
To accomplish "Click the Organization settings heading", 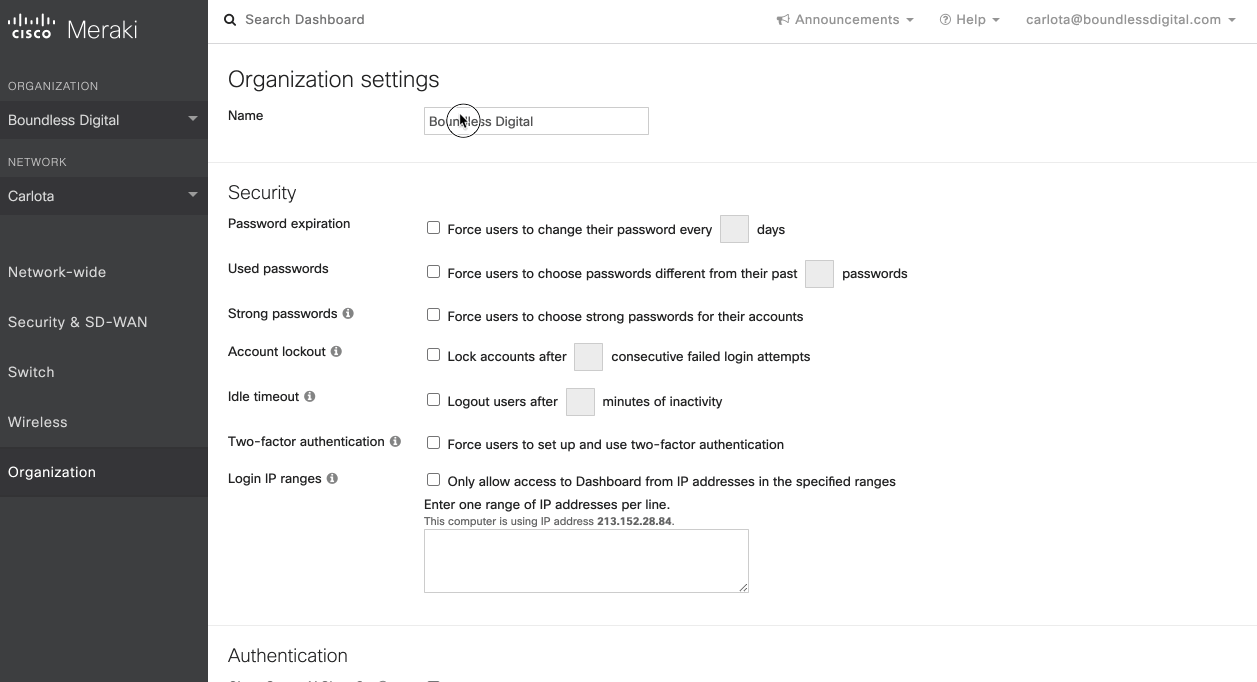I will point(334,79).
